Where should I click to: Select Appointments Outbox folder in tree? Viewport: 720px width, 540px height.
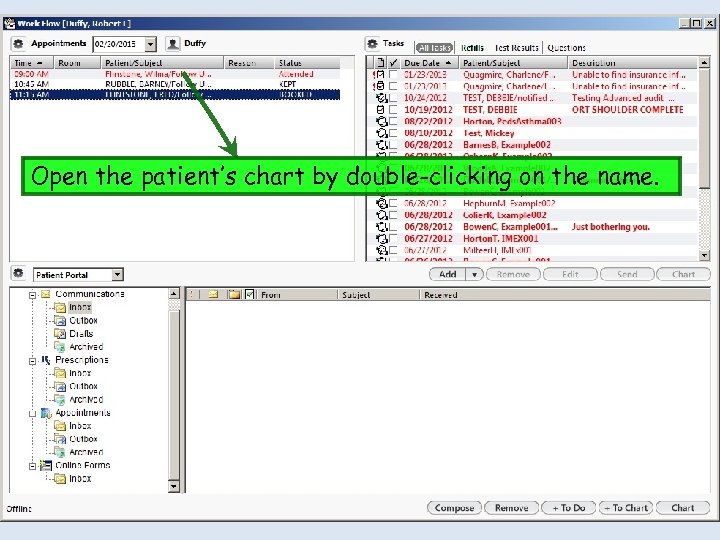pos(76,439)
